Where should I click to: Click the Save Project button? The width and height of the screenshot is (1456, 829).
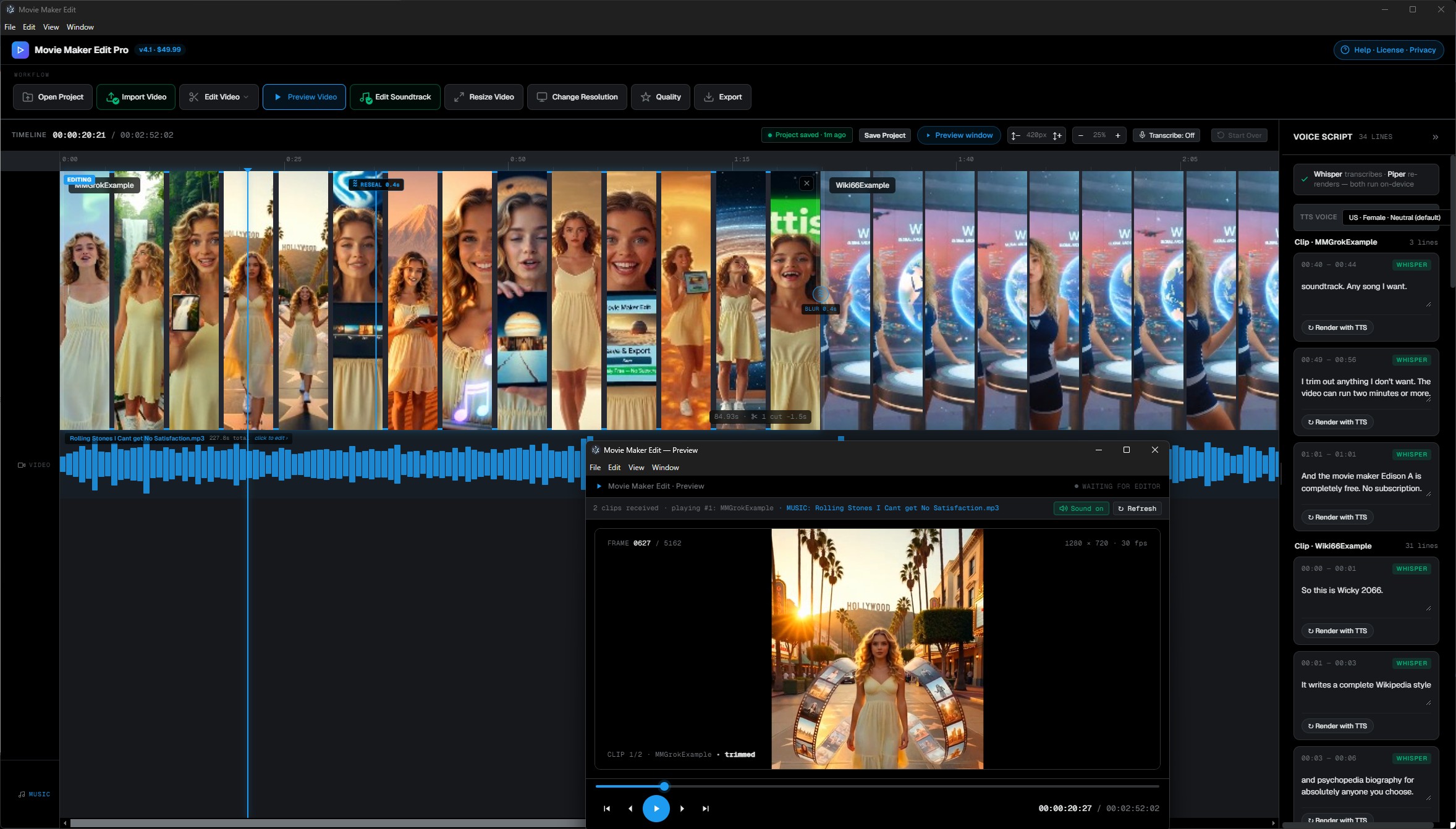click(884, 135)
